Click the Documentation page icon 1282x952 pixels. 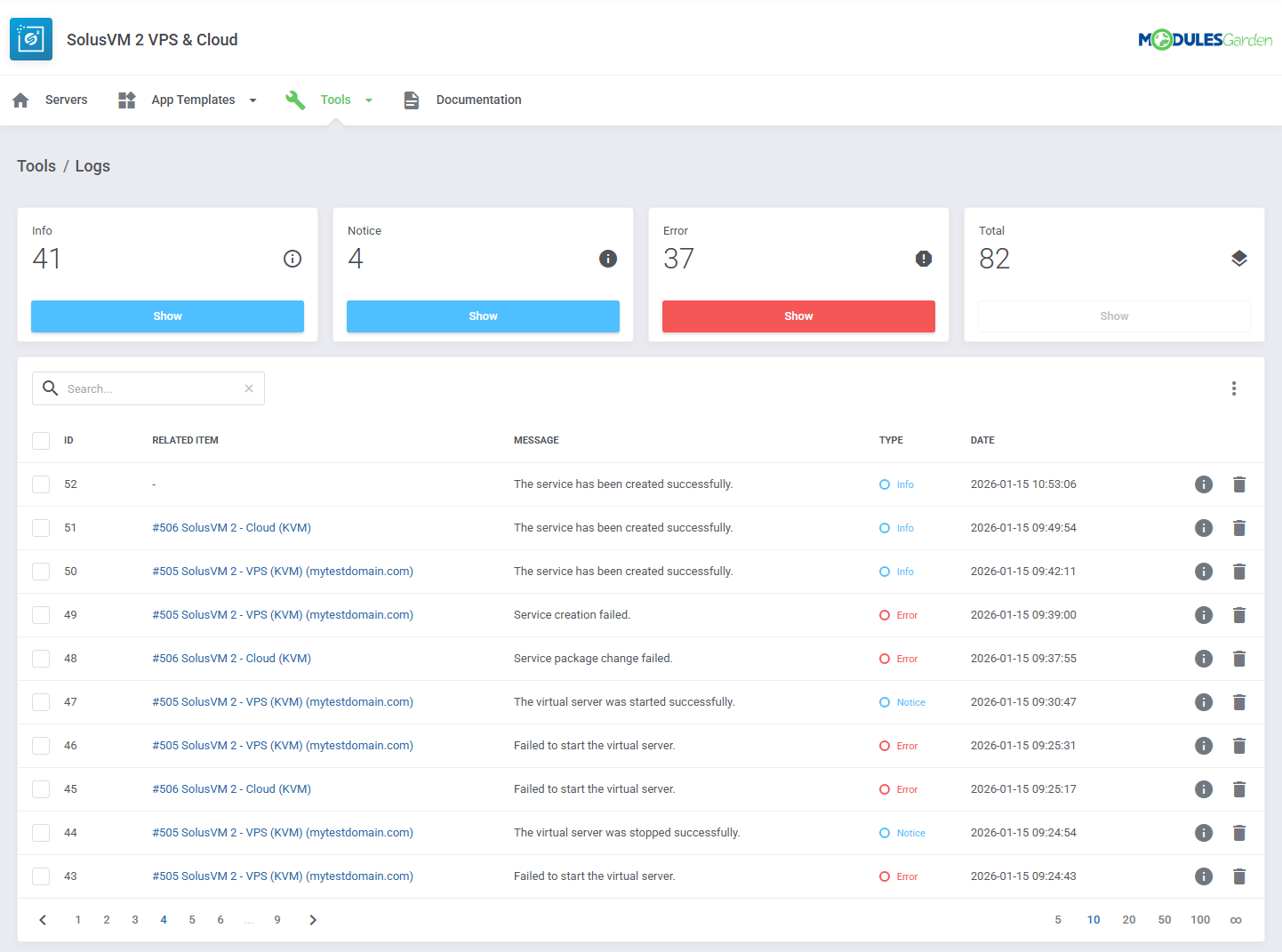point(411,100)
